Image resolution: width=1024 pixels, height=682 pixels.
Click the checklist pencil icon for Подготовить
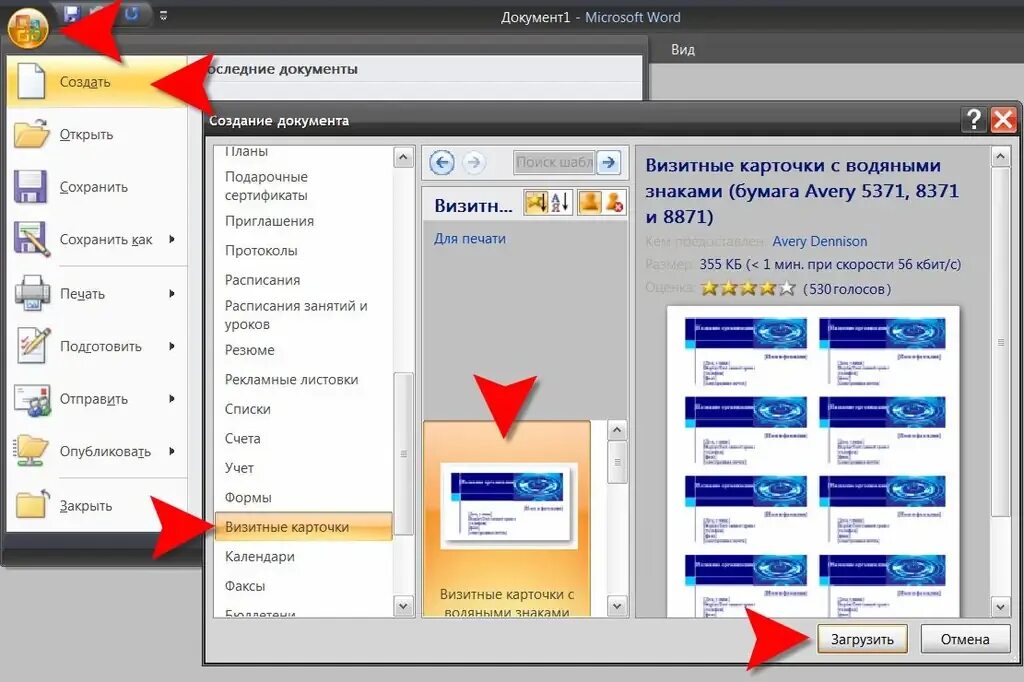(x=33, y=346)
